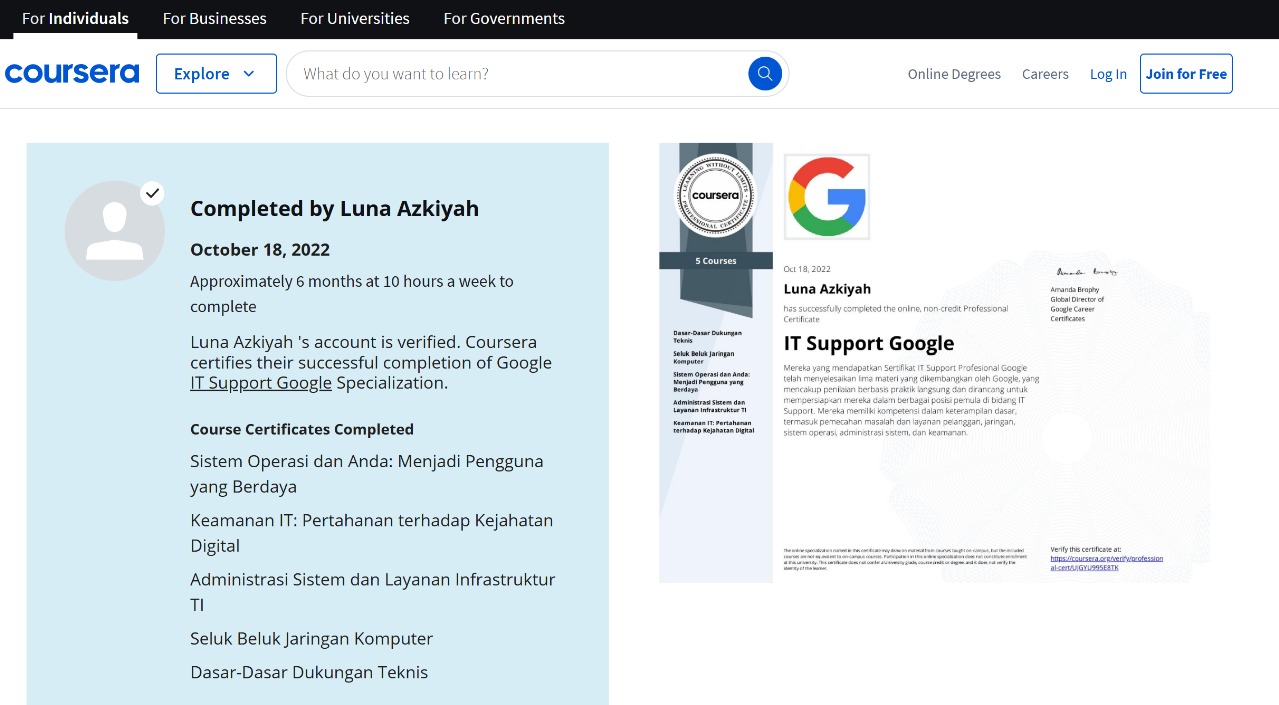Click the Coursera logo
This screenshot has height=705, width=1279.
point(72,74)
